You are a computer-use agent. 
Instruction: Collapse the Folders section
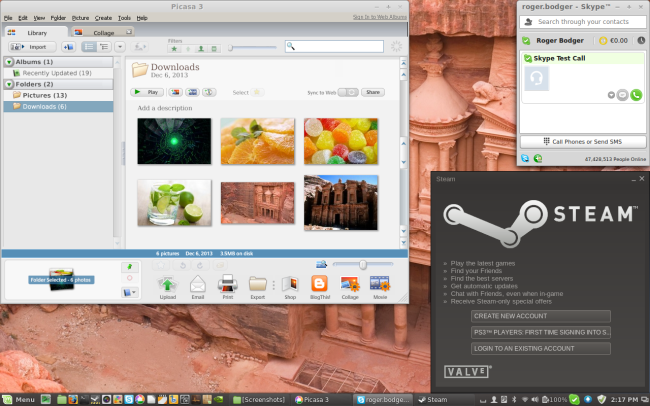9,84
